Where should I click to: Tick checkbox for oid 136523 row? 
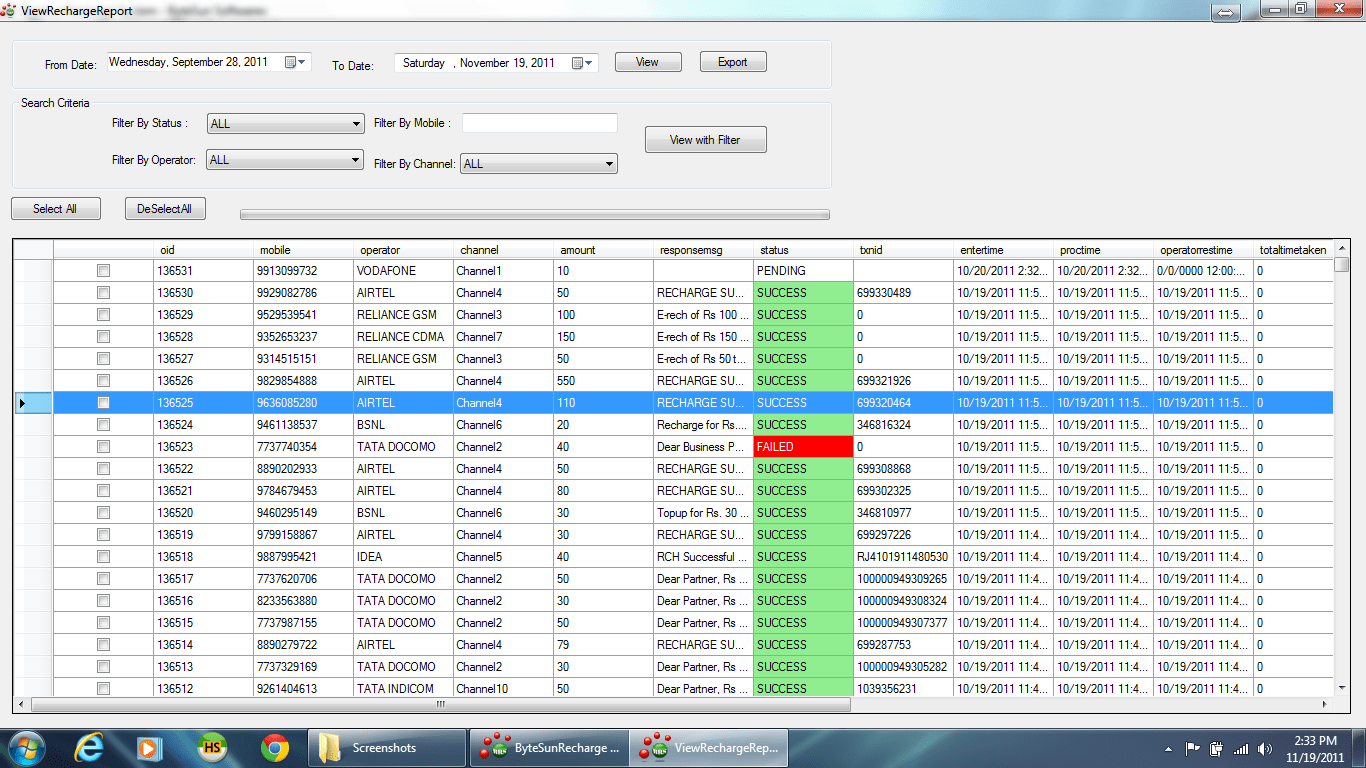point(103,446)
